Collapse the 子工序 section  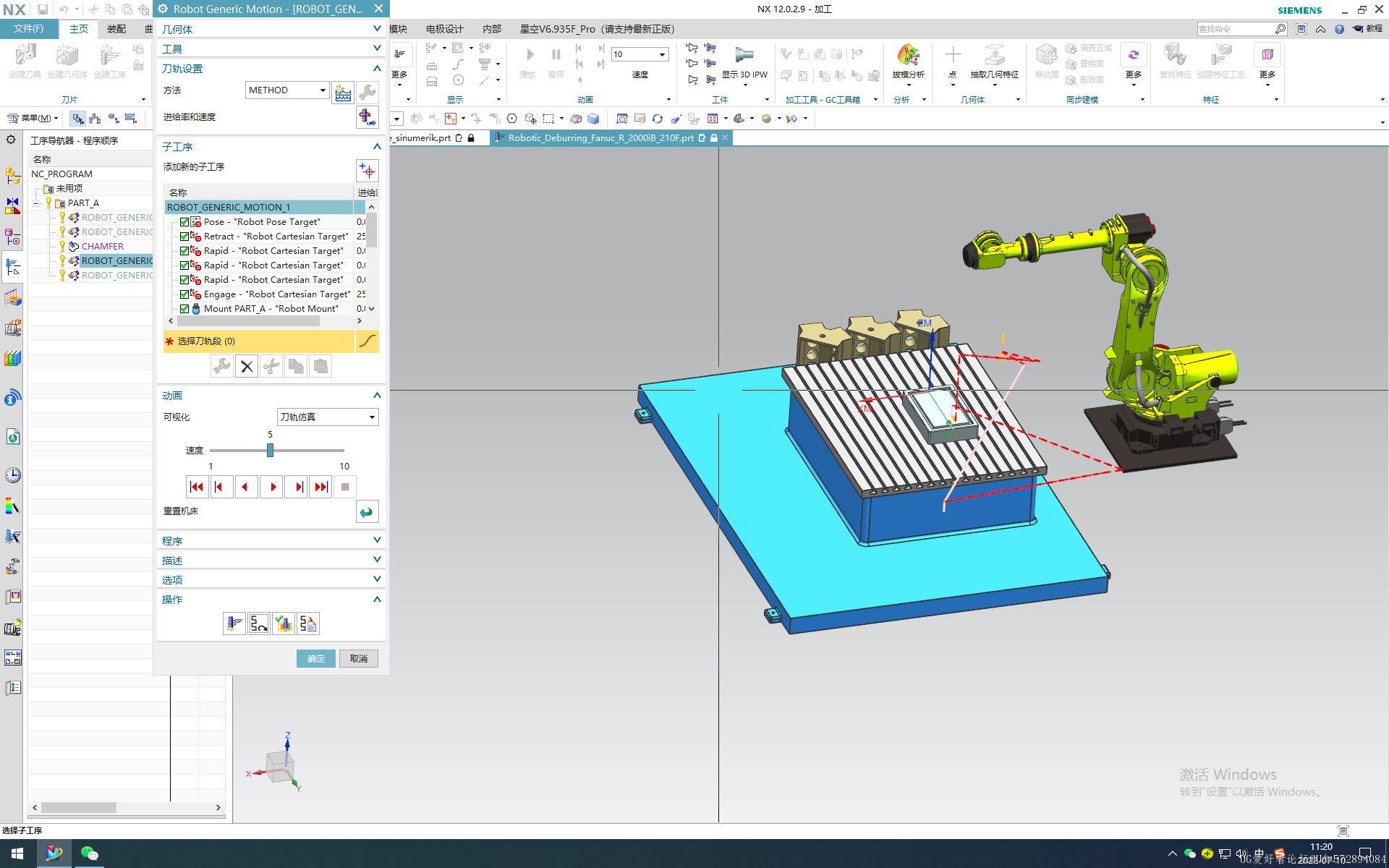point(271,146)
